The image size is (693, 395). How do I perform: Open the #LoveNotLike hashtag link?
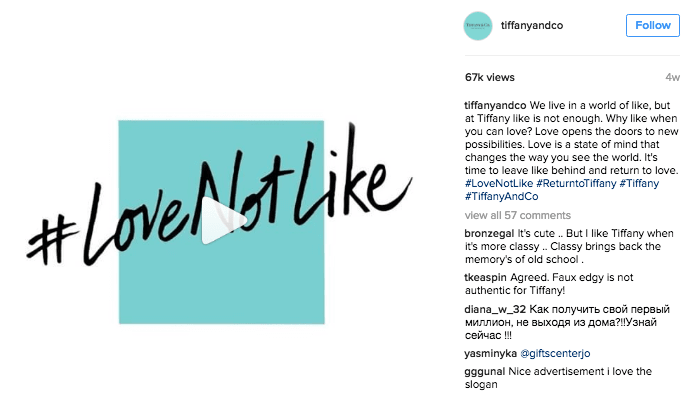(x=499, y=183)
